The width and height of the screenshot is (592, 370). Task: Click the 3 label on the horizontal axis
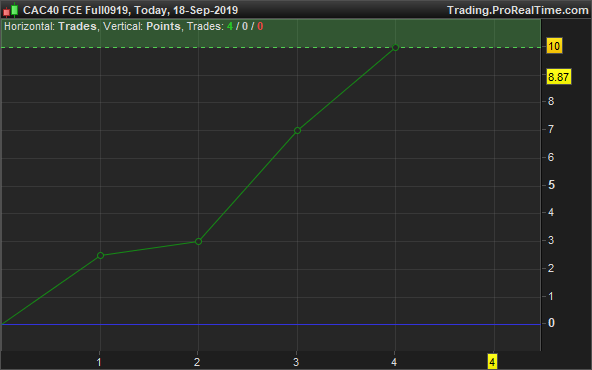pos(296,362)
